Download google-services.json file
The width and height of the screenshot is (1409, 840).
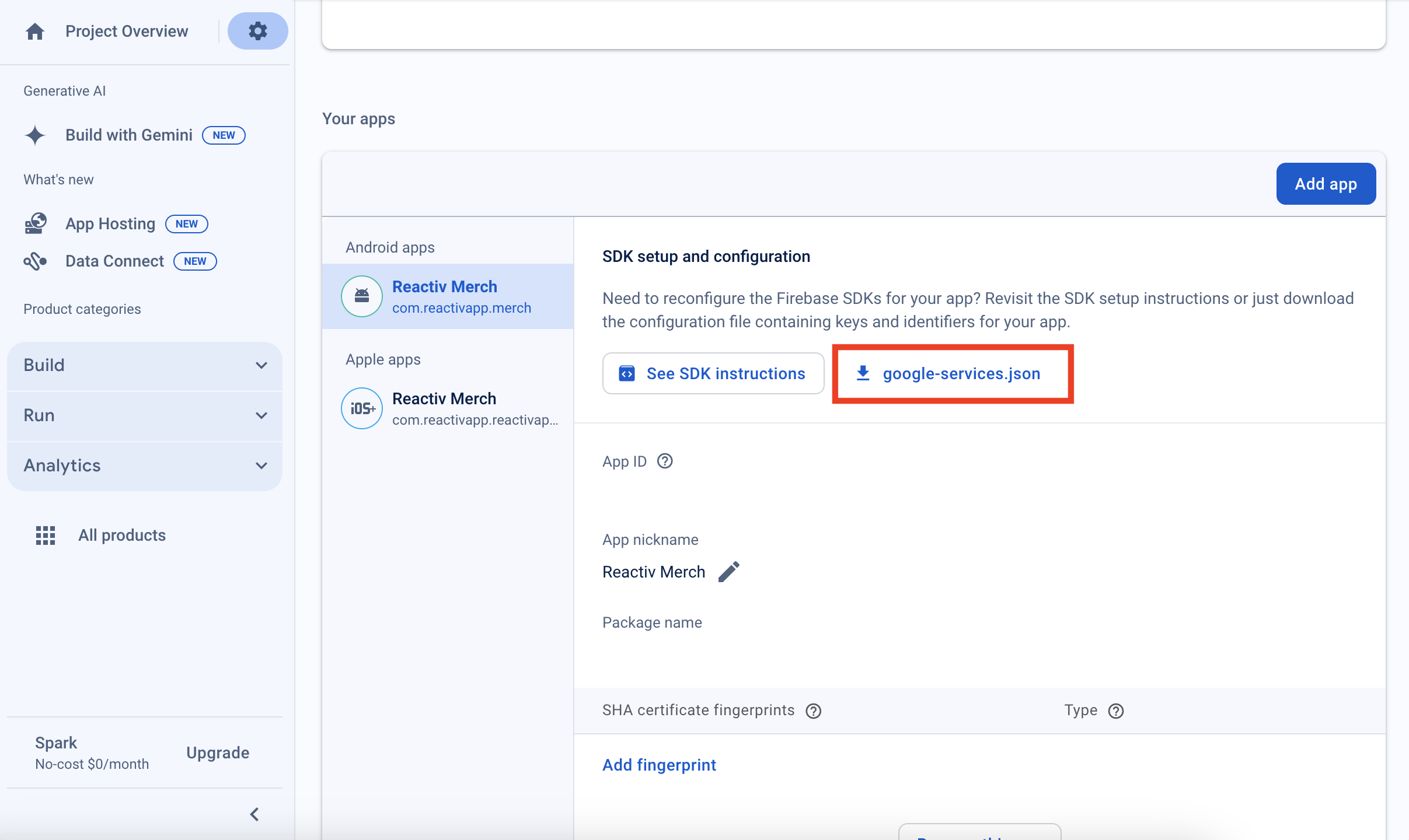952,374
